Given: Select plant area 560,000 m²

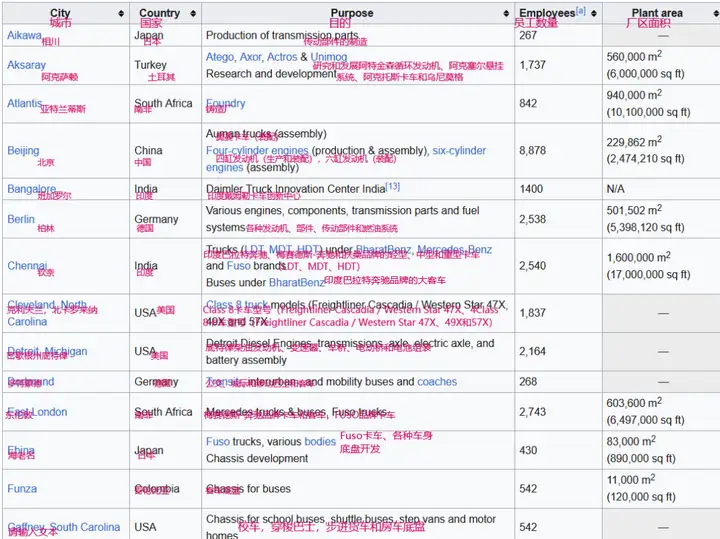Looking at the screenshot, I should point(634,56).
